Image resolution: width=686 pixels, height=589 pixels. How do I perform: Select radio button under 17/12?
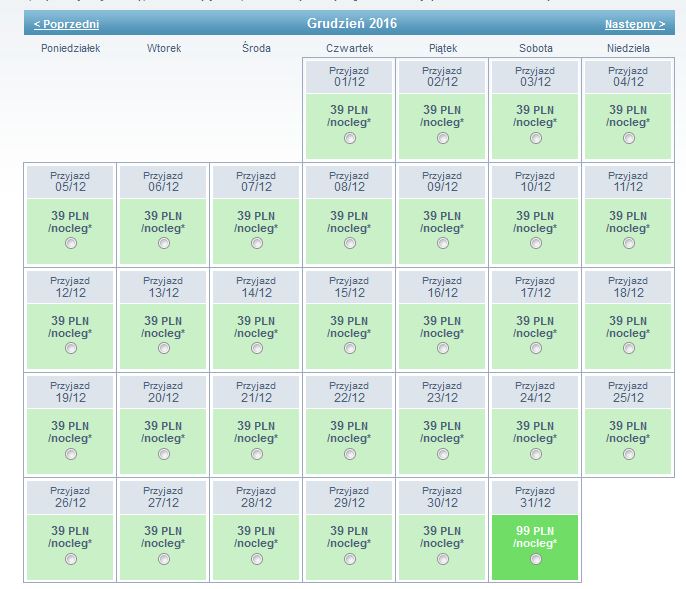[536, 348]
